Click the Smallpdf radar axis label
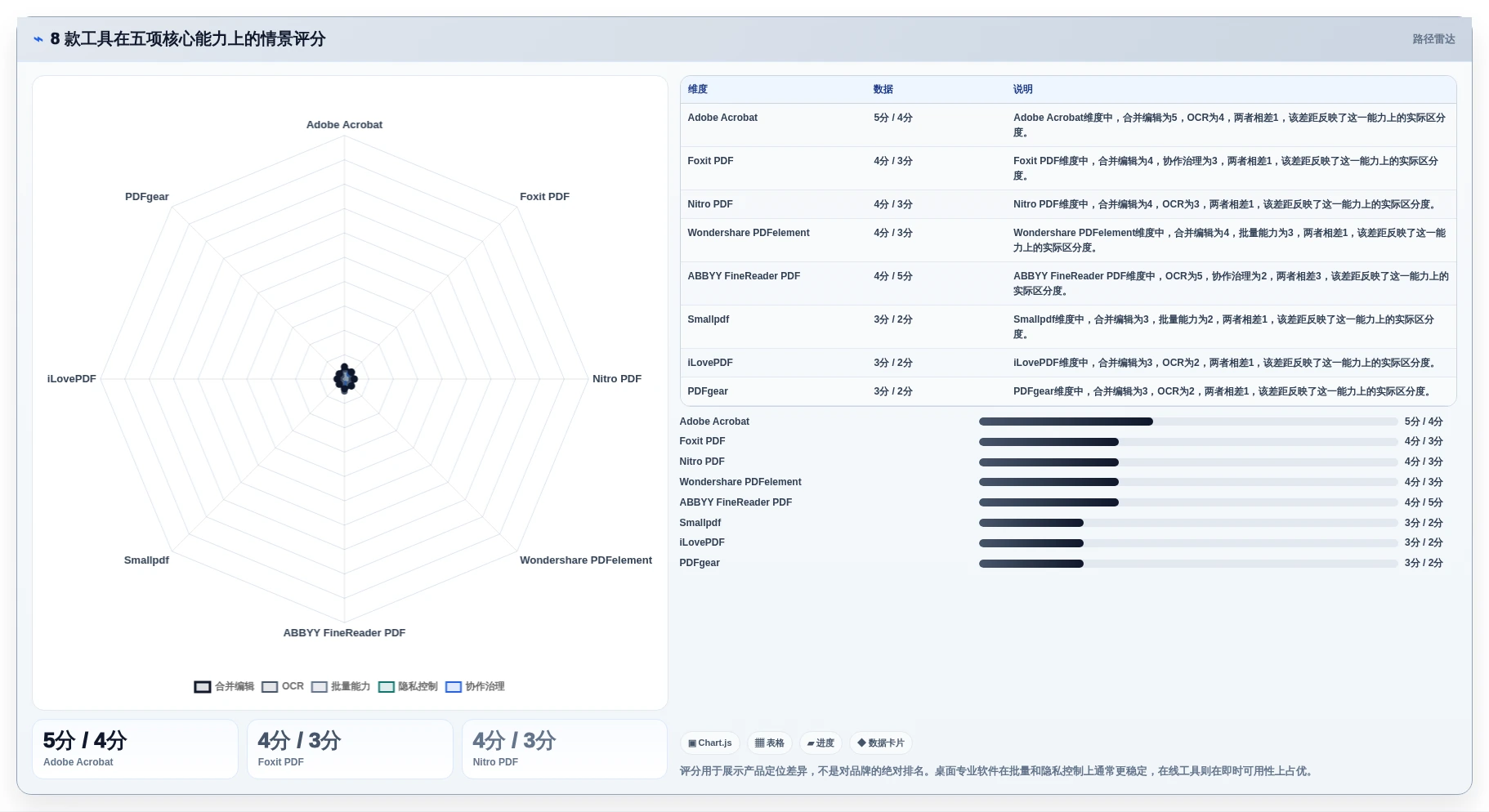Screen dimensions: 1489x812 click(146, 560)
